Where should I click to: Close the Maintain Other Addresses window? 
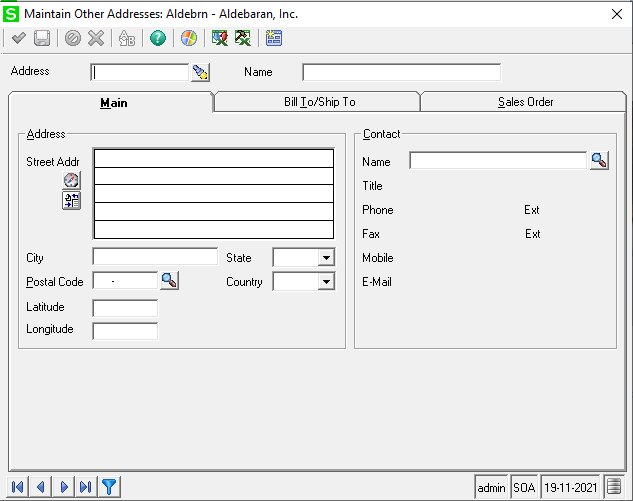617,14
